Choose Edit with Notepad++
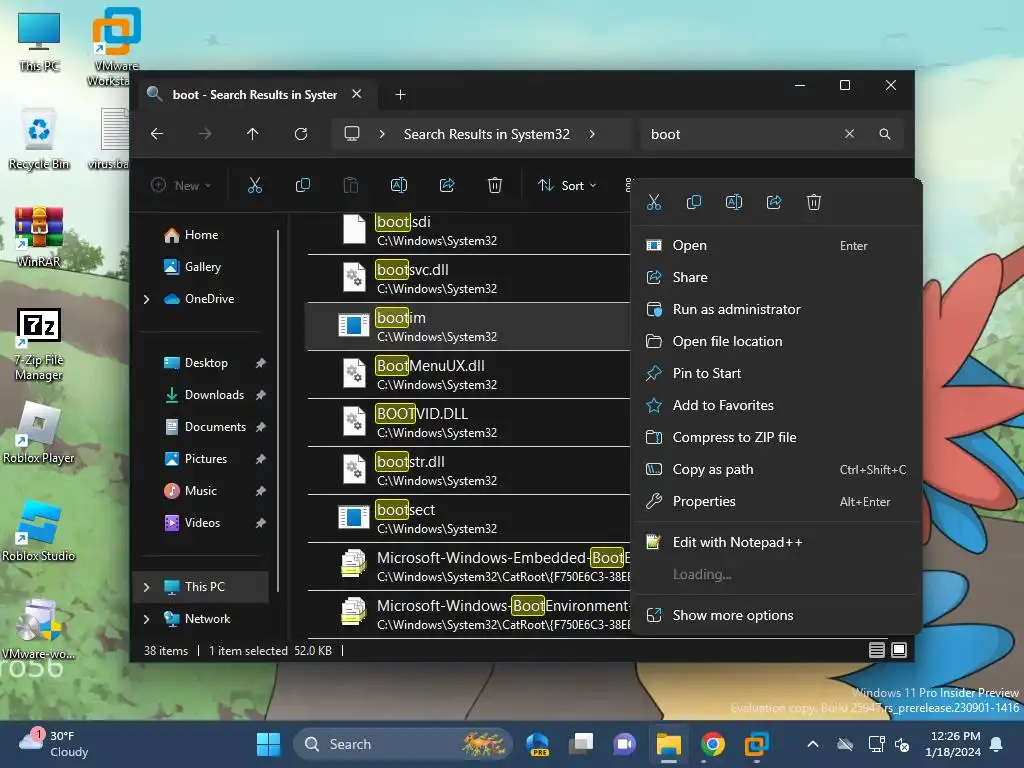Image resolution: width=1024 pixels, height=768 pixels. coord(777,543)
